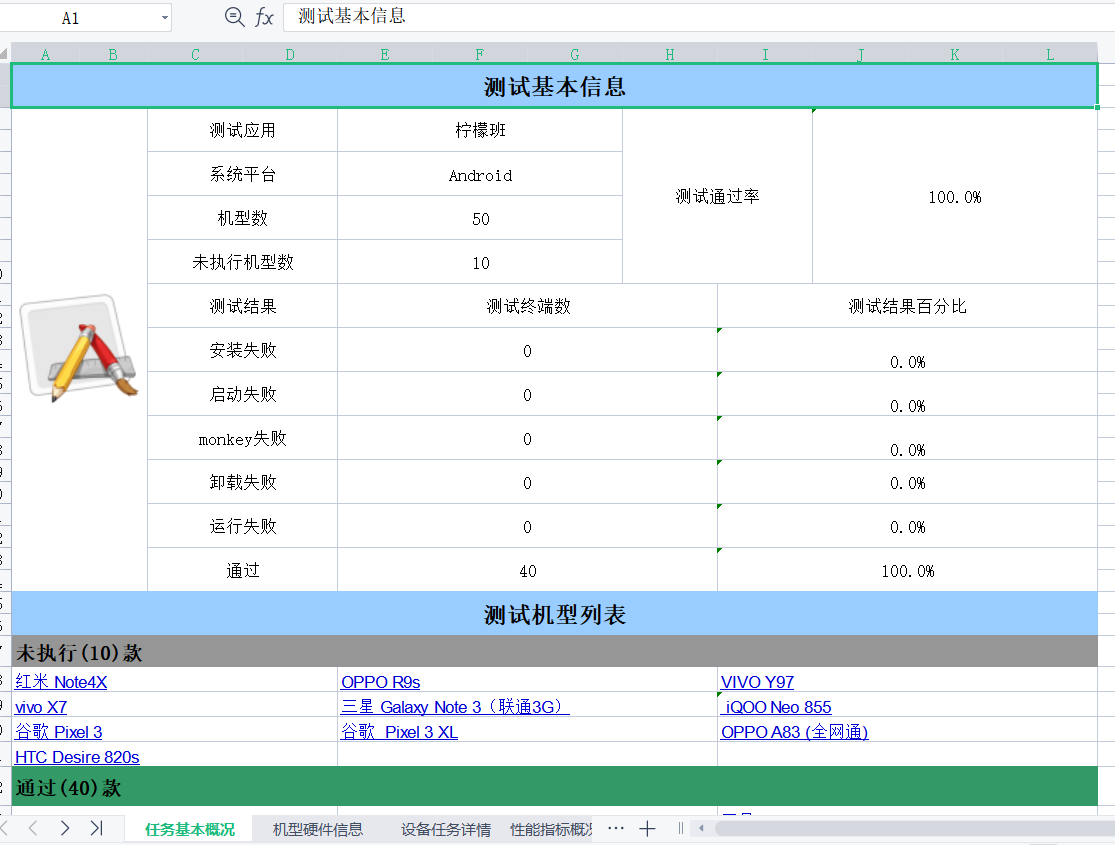Open the 谷歌 Pixel 3 XL hyperlink
The width and height of the screenshot is (1115, 845).
click(x=400, y=732)
